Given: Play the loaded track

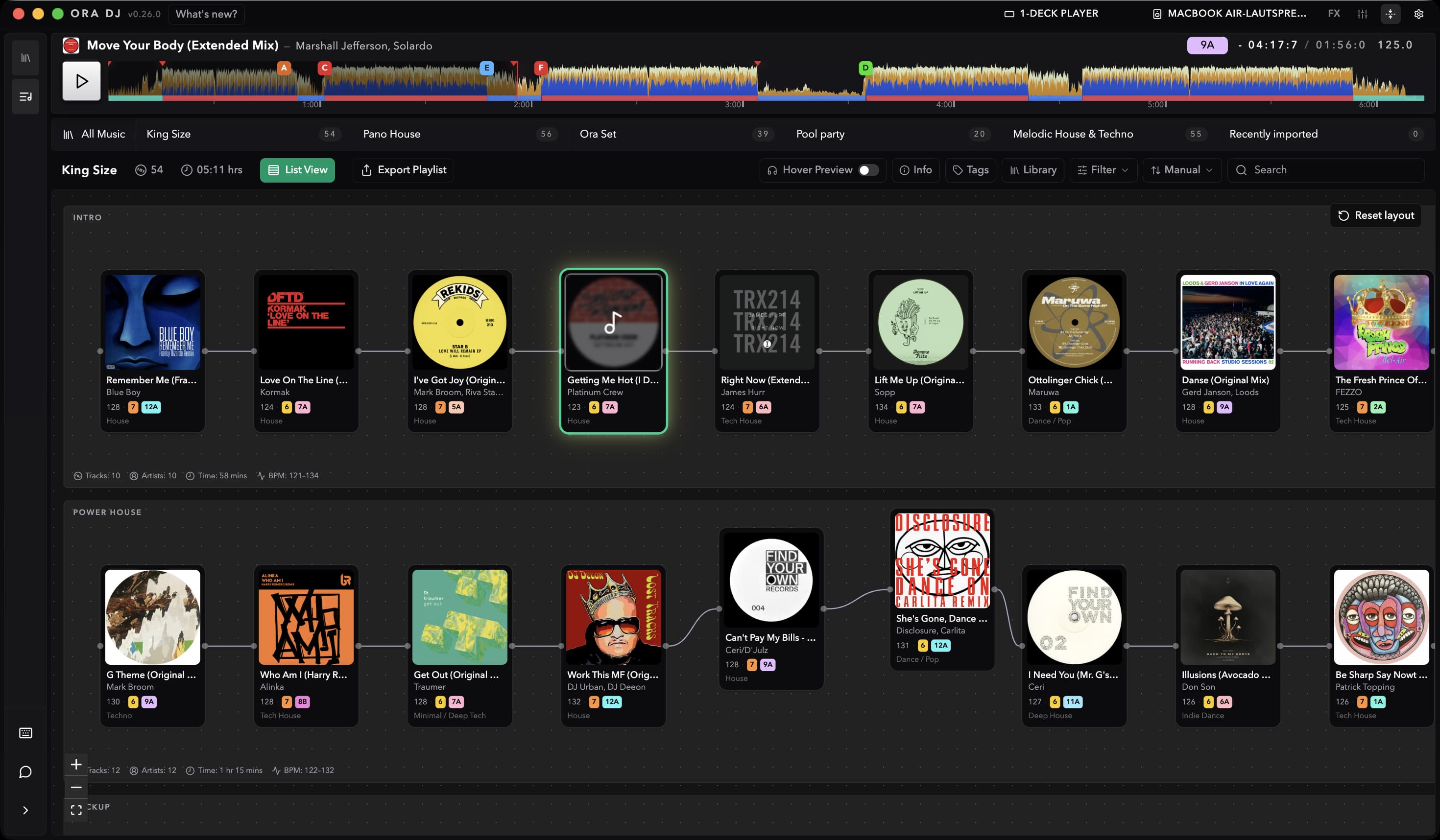Looking at the screenshot, I should [81, 81].
